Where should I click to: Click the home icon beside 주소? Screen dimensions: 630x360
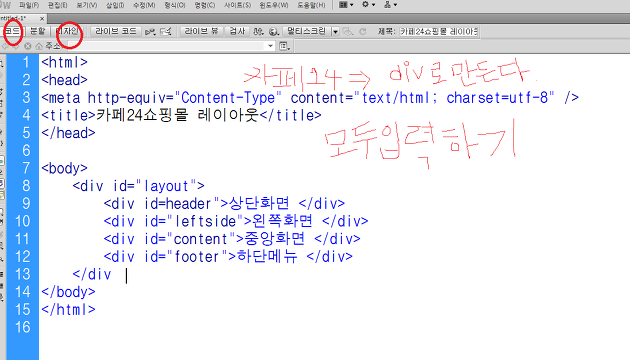click(x=39, y=46)
